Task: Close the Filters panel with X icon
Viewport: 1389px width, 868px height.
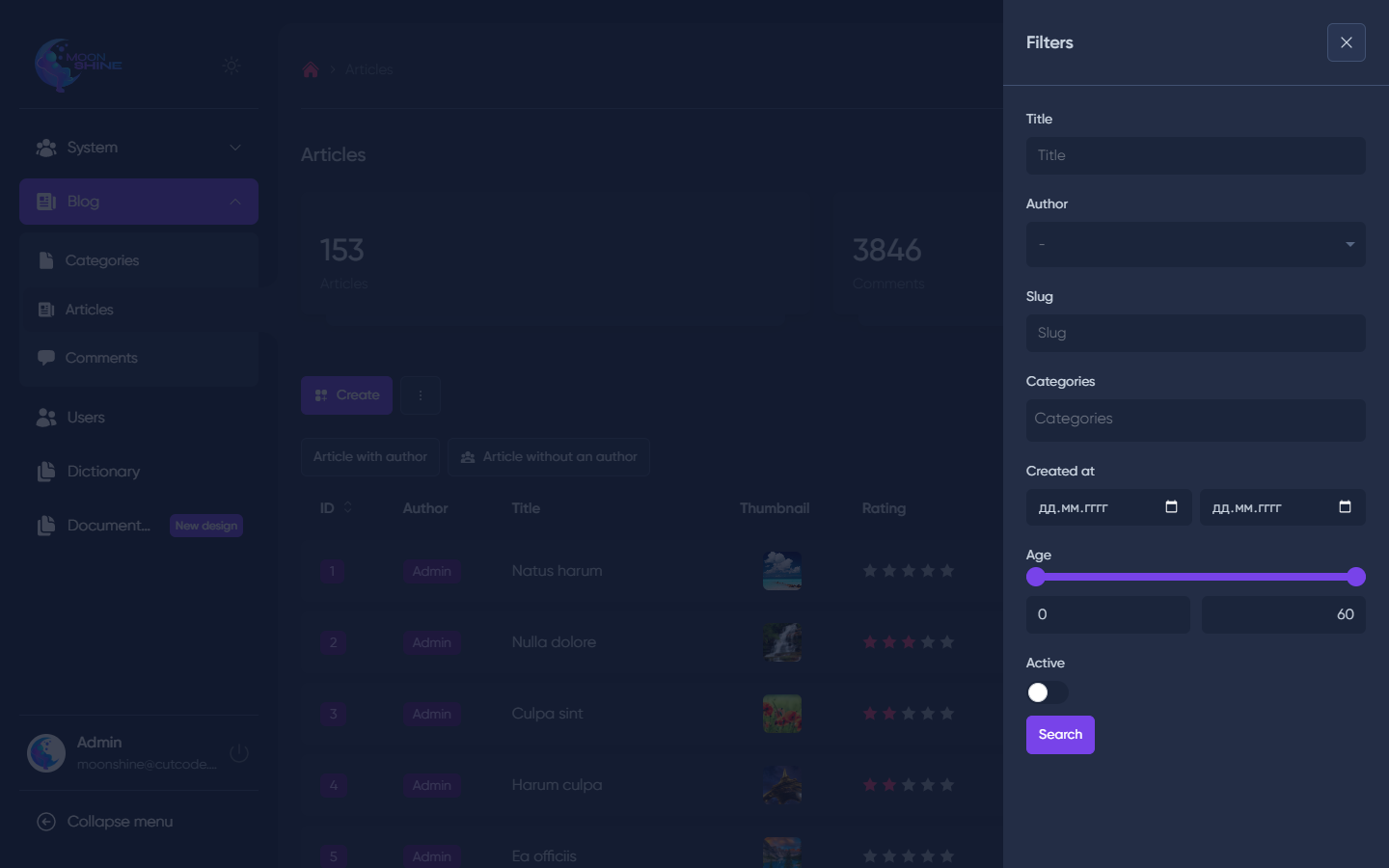Action: [1346, 42]
